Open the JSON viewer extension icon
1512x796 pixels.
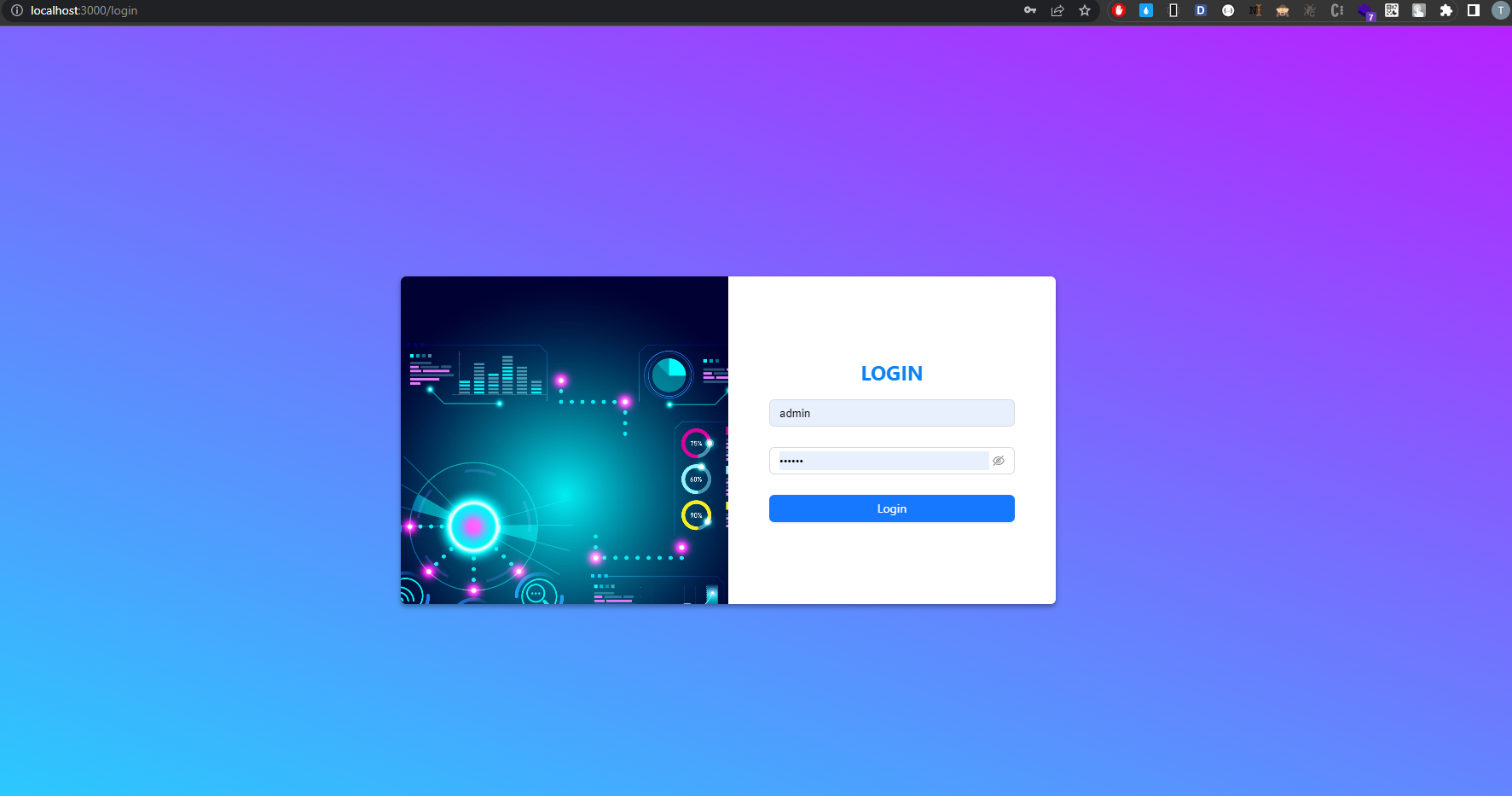click(1228, 11)
